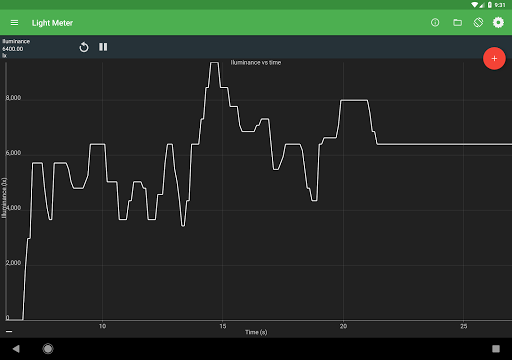Open saved files folder icon

[457, 23]
